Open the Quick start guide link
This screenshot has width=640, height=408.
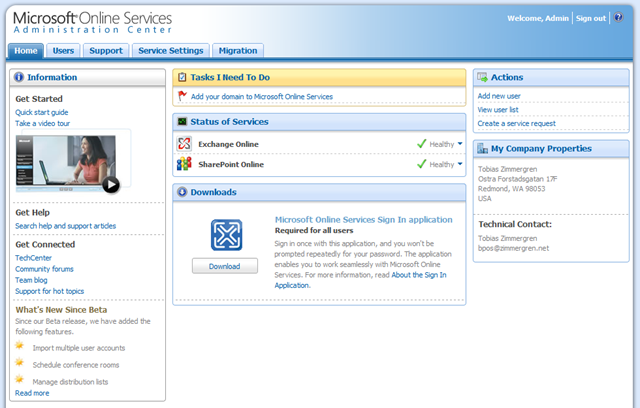click(42, 112)
